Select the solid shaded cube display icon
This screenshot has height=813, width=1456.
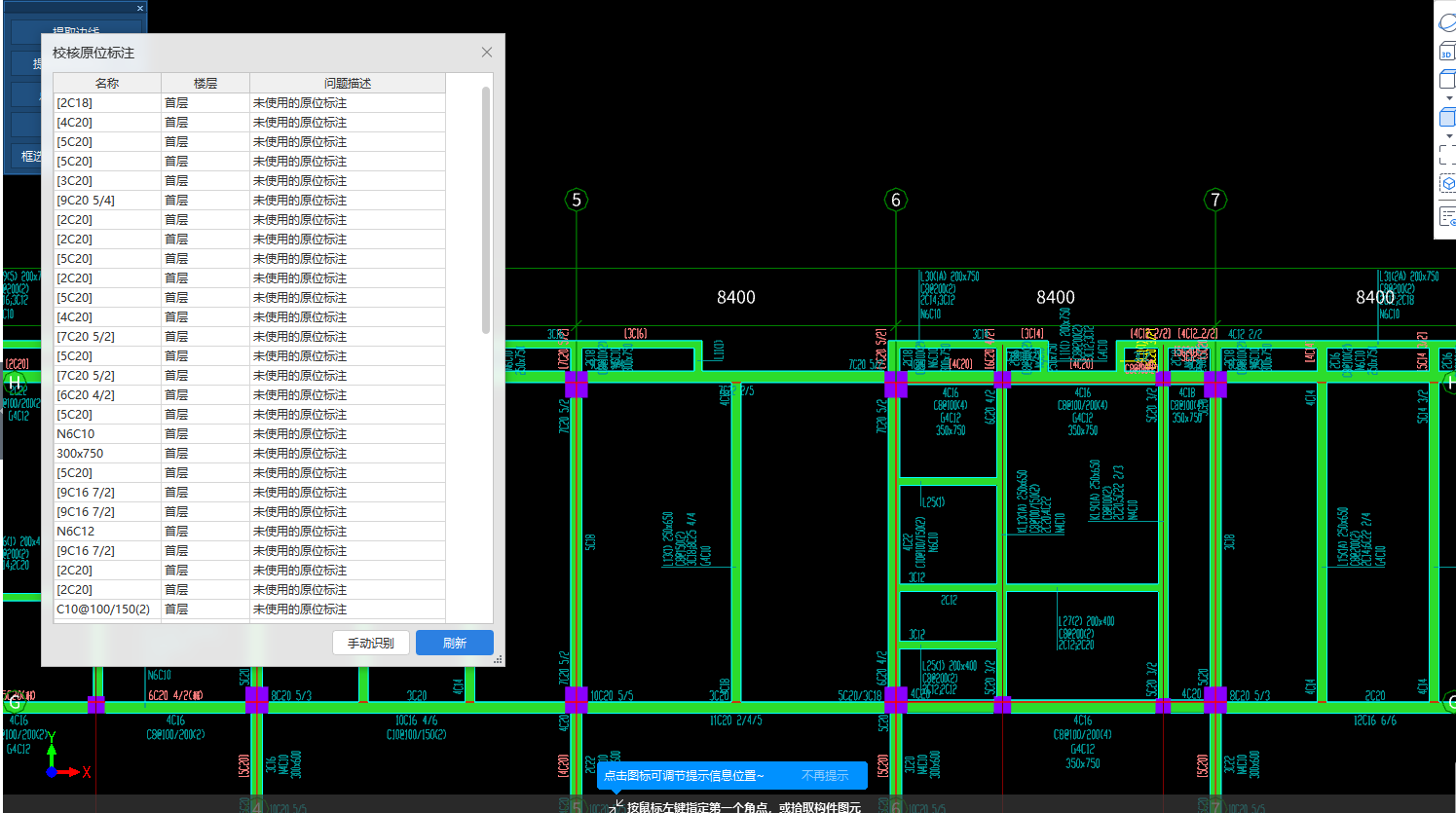(1448, 117)
